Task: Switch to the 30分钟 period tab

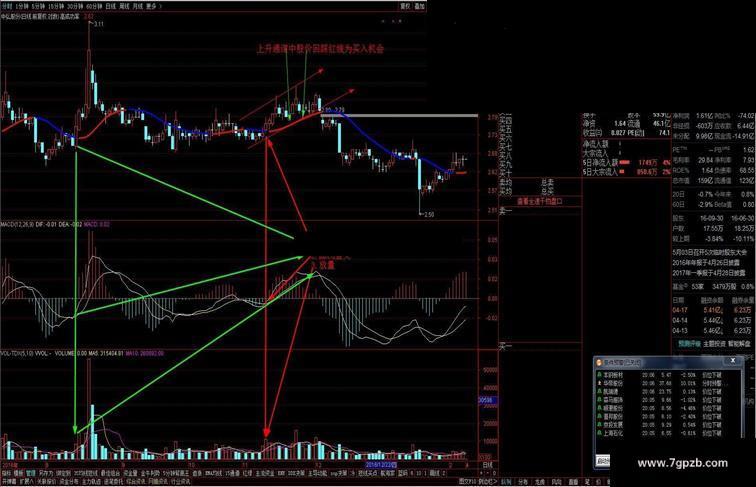Action: 75,6
